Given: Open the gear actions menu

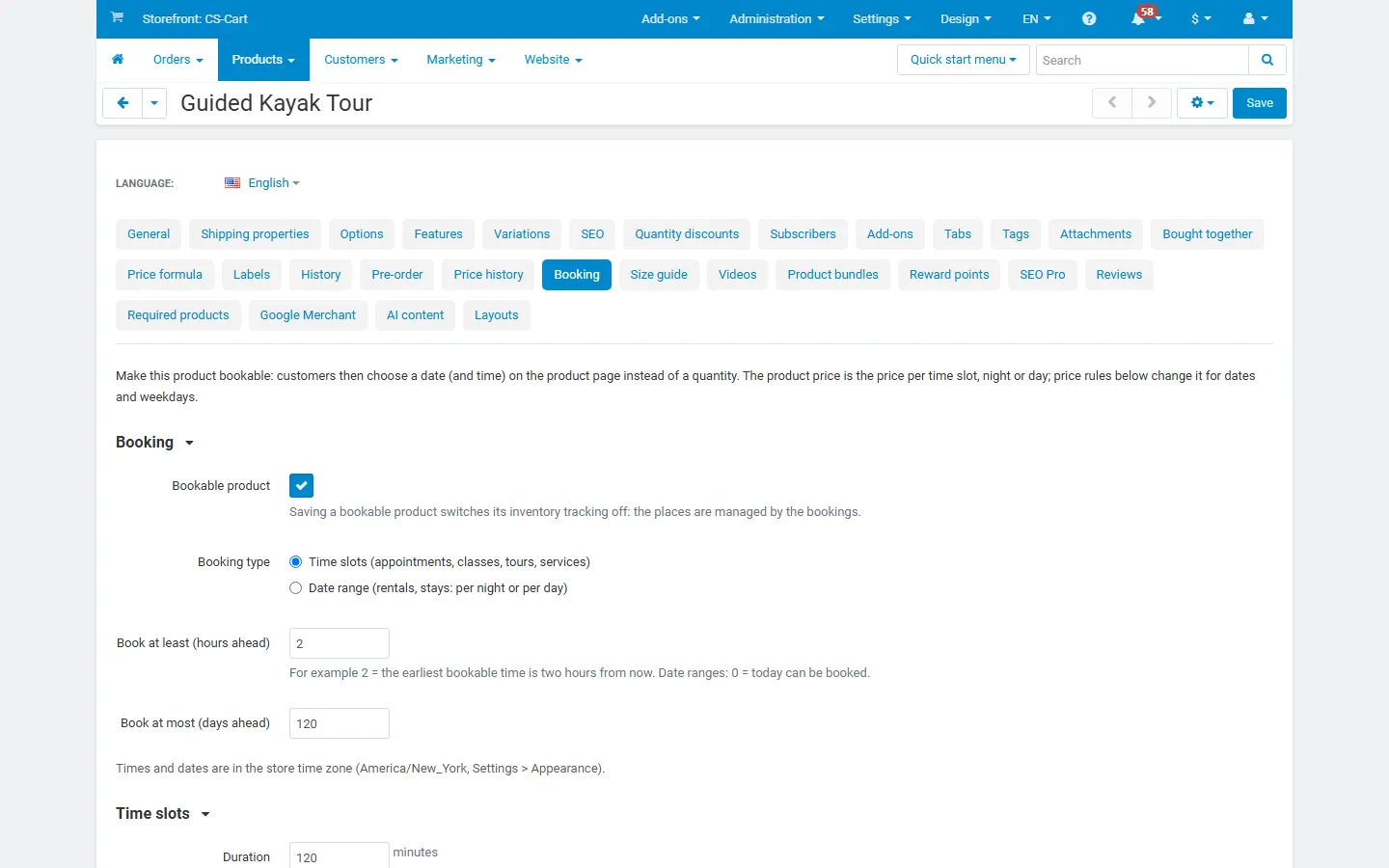Looking at the screenshot, I should 1202,103.
